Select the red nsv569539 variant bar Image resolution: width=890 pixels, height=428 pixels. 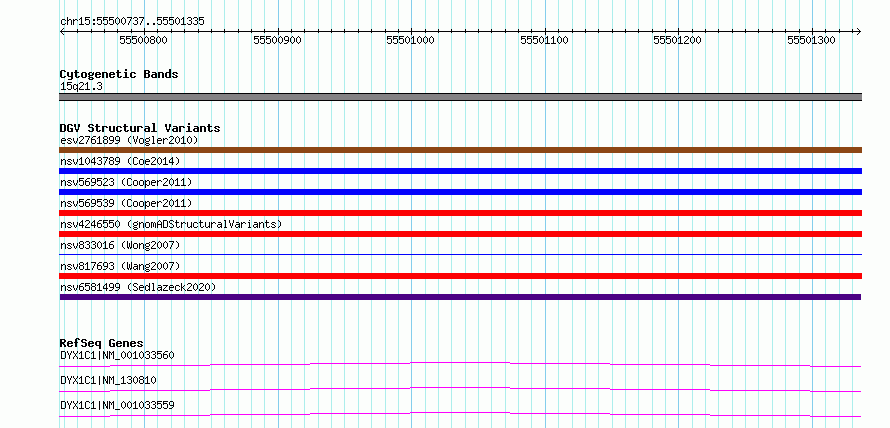point(460,213)
